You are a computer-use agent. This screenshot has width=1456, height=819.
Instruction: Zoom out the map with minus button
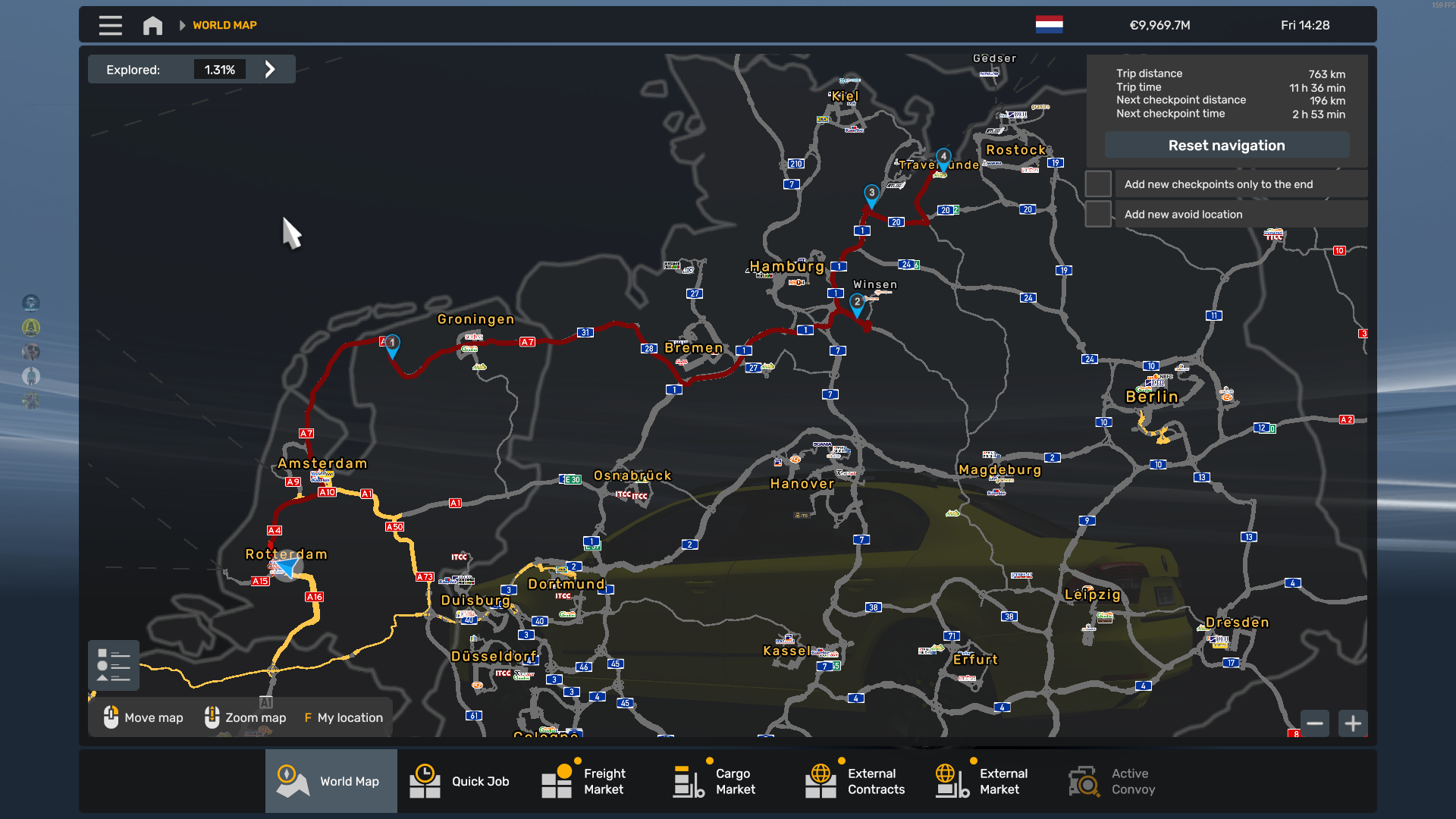click(1315, 723)
